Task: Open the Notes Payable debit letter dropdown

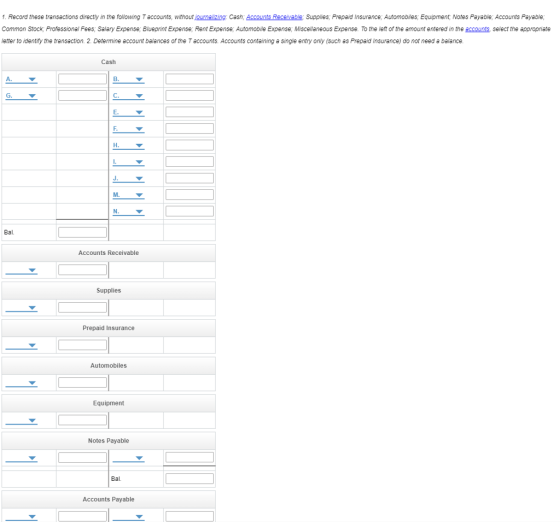Action: click(x=21, y=458)
